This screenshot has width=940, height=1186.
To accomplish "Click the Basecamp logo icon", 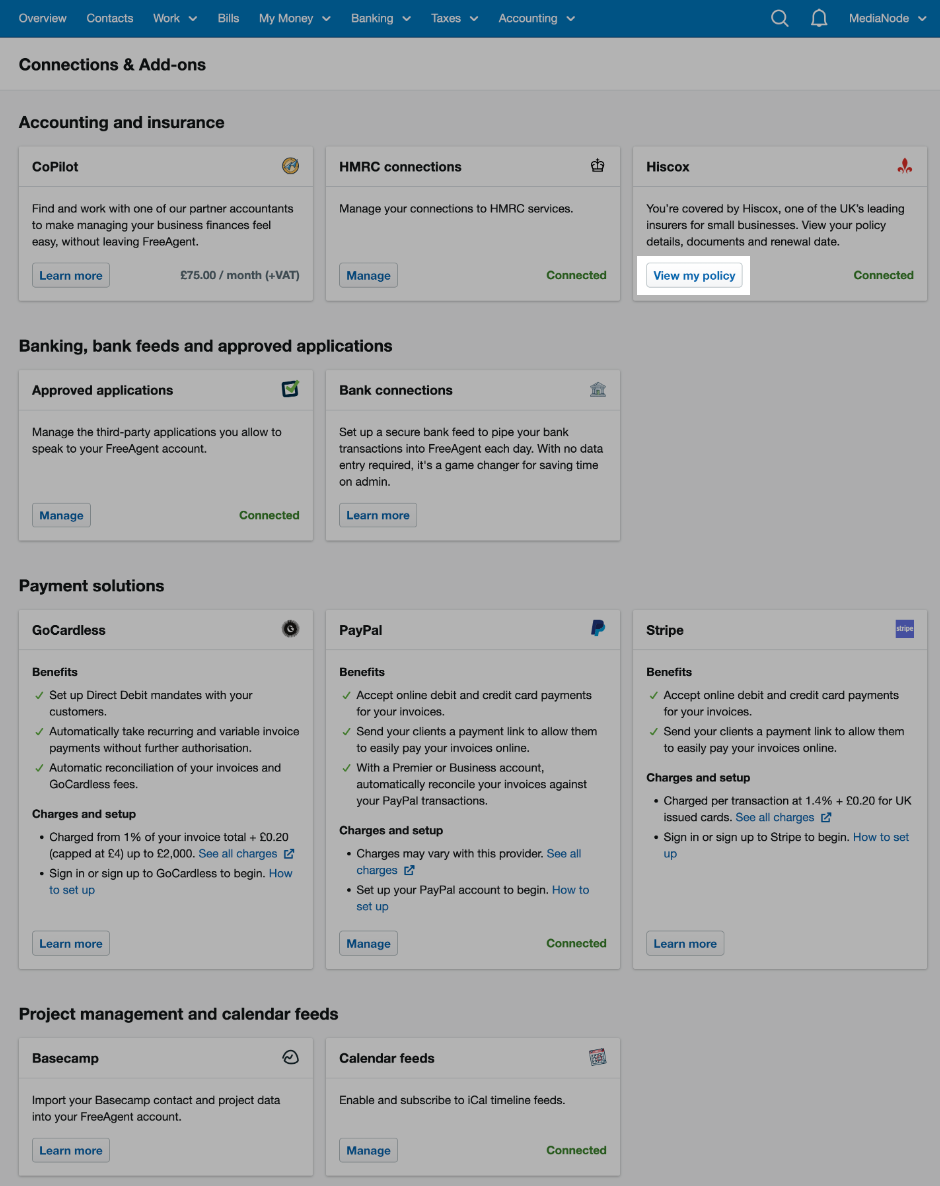I will pos(290,1057).
